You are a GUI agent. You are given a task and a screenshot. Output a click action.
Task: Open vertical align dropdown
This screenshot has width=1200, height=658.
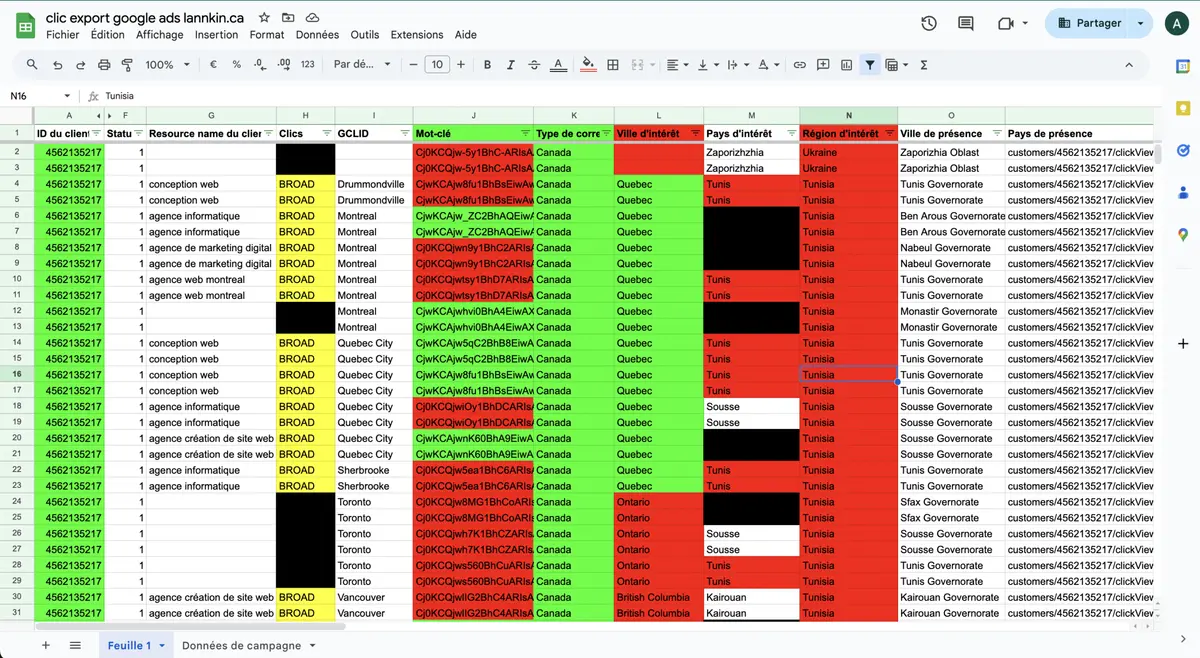[708, 65]
